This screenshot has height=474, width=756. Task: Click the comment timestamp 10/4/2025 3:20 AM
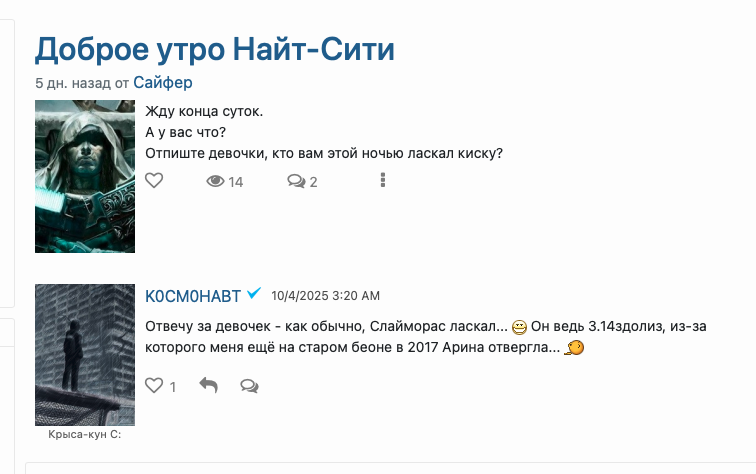tap(325, 296)
